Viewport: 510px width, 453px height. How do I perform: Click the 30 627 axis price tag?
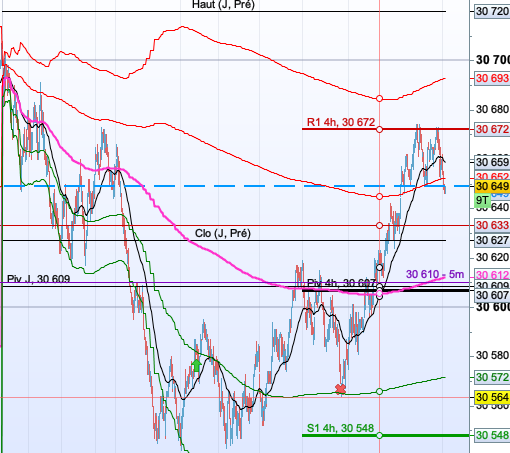pos(492,240)
